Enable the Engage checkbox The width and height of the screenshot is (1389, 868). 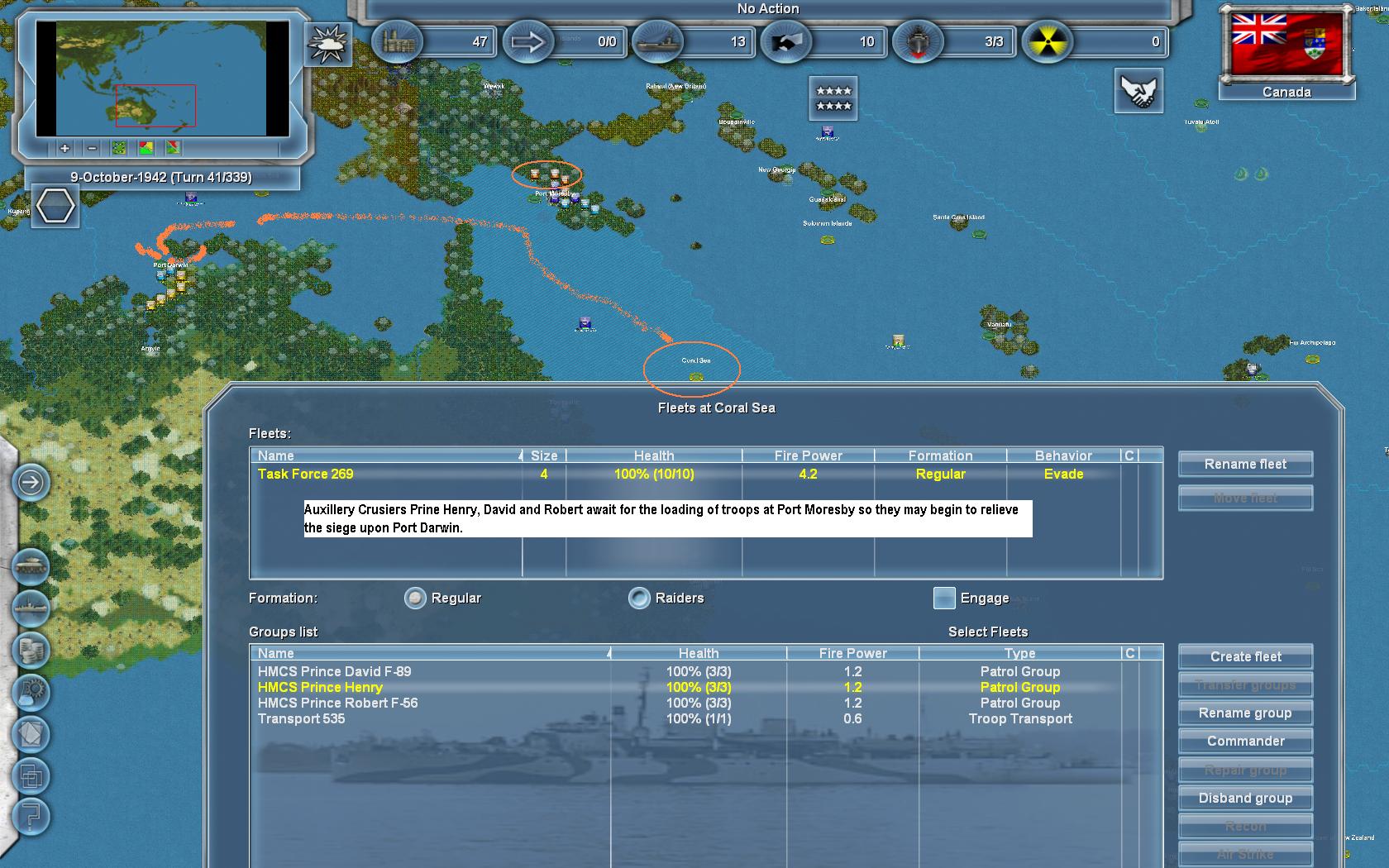tap(944, 598)
